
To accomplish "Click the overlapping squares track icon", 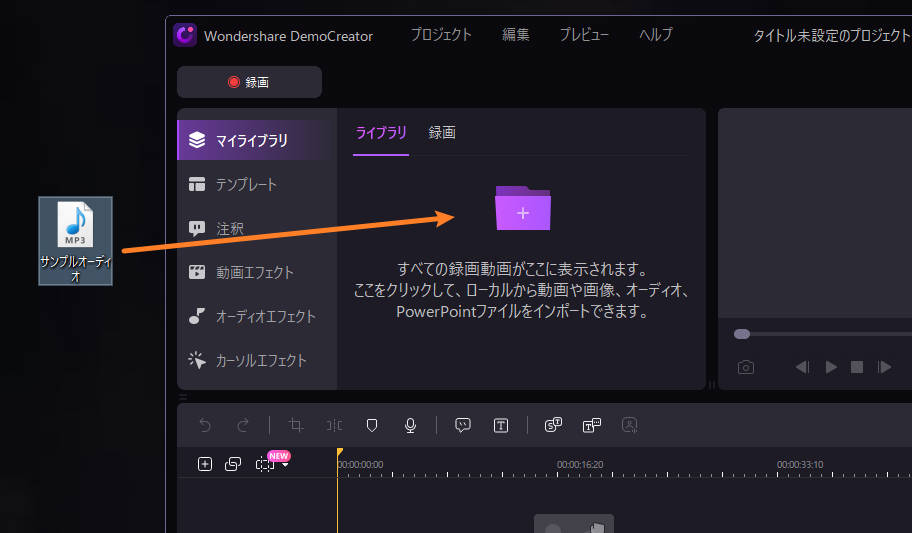I will pos(233,464).
